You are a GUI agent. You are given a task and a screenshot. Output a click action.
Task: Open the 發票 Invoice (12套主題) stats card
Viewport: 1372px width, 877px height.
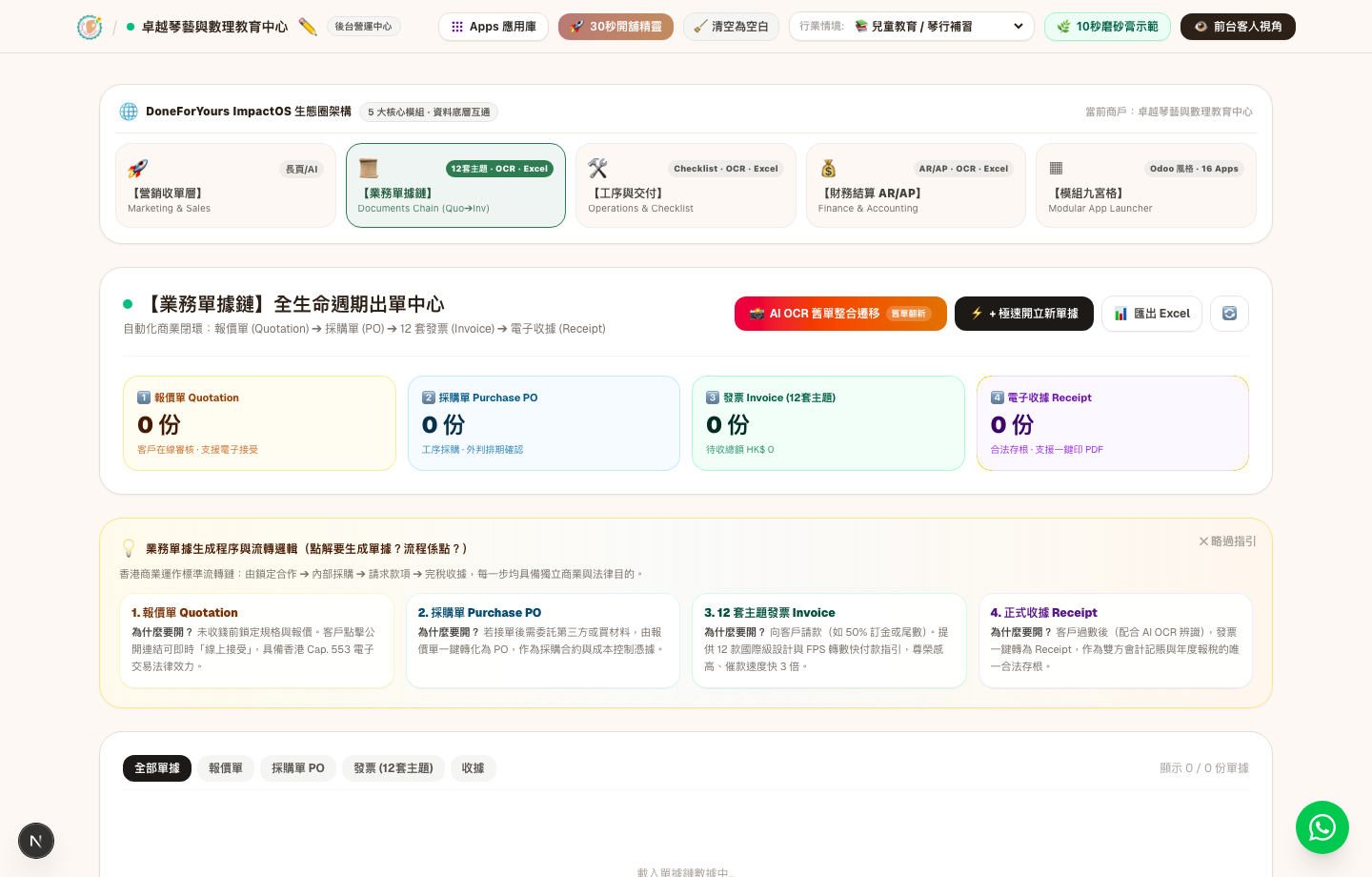point(829,423)
